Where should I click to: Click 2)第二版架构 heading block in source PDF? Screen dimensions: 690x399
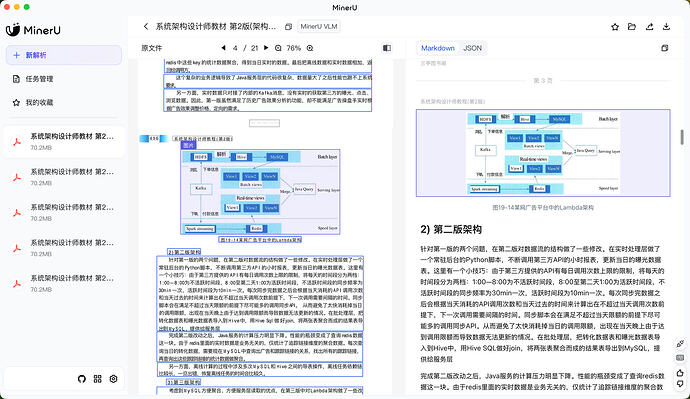[184, 252]
